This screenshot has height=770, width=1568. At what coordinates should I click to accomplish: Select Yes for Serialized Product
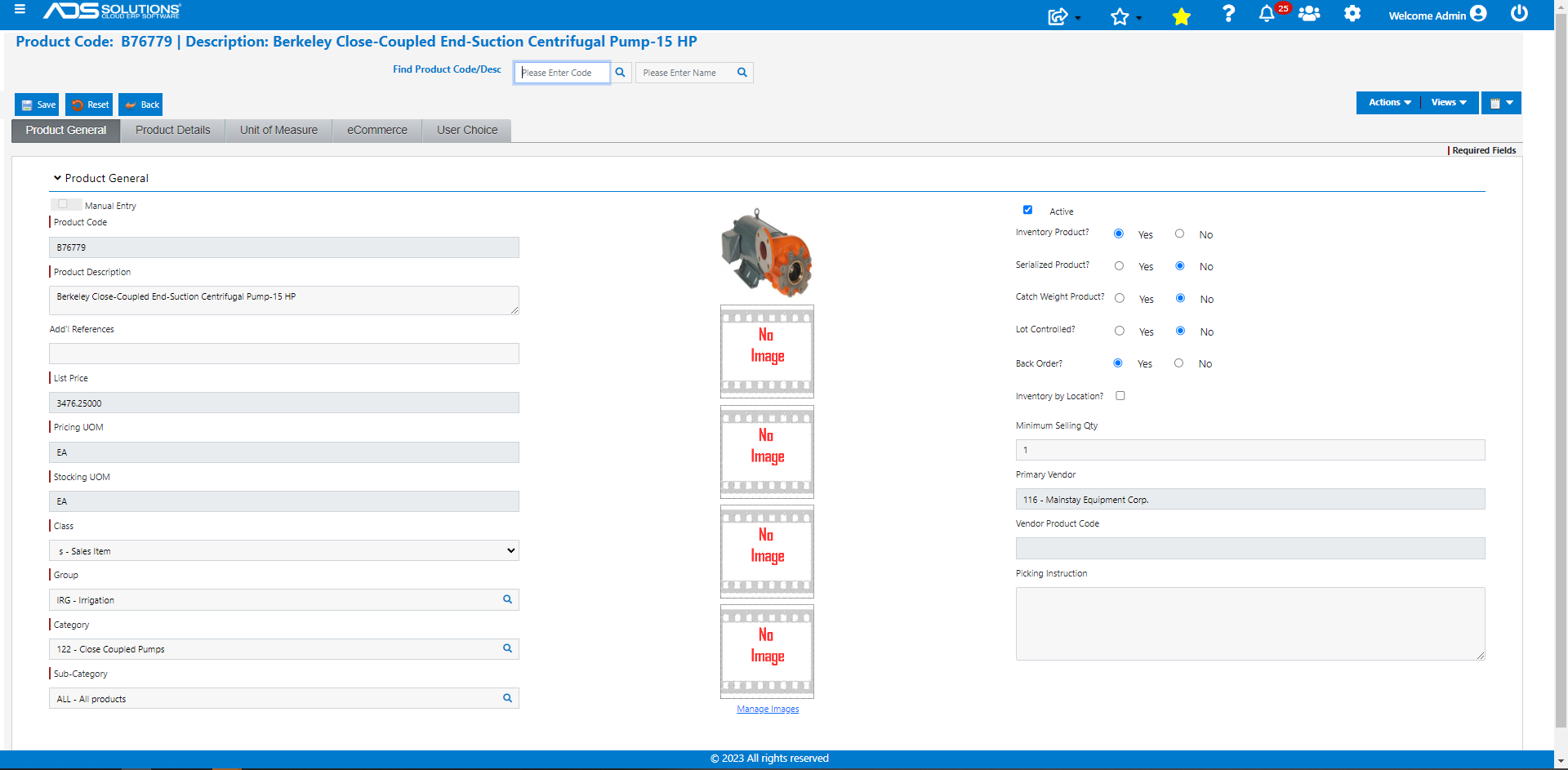(x=1119, y=265)
